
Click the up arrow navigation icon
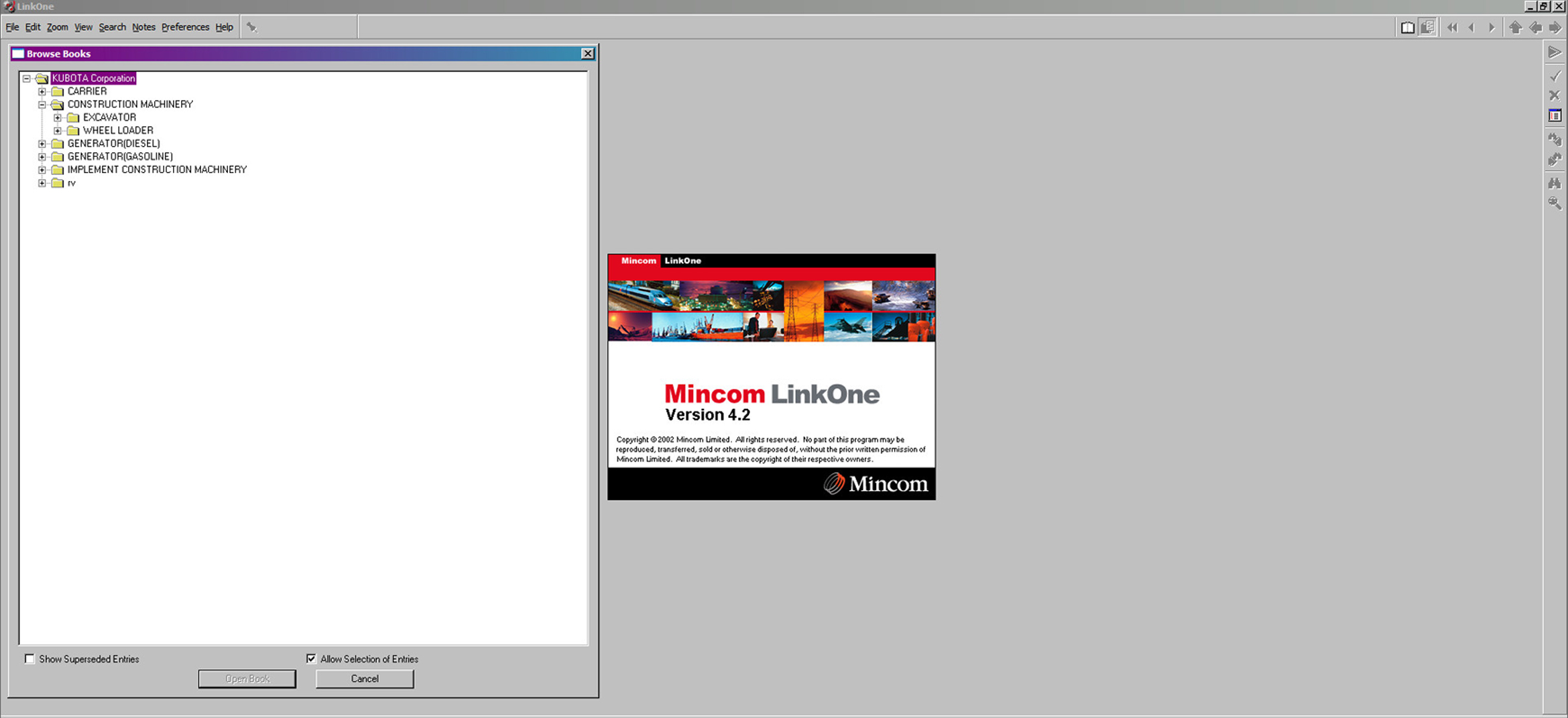click(x=1515, y=27)
